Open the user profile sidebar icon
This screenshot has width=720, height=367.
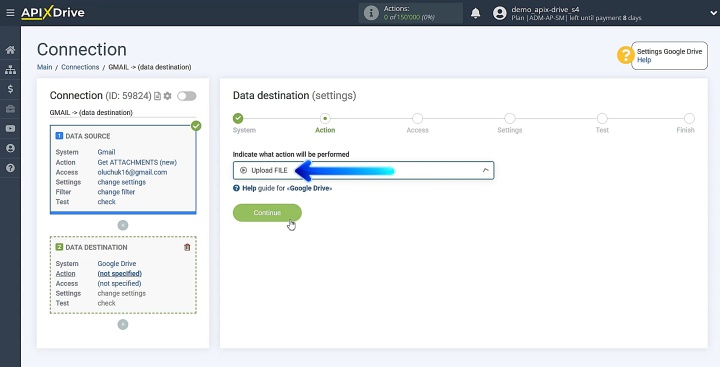(x=10, y=148)
